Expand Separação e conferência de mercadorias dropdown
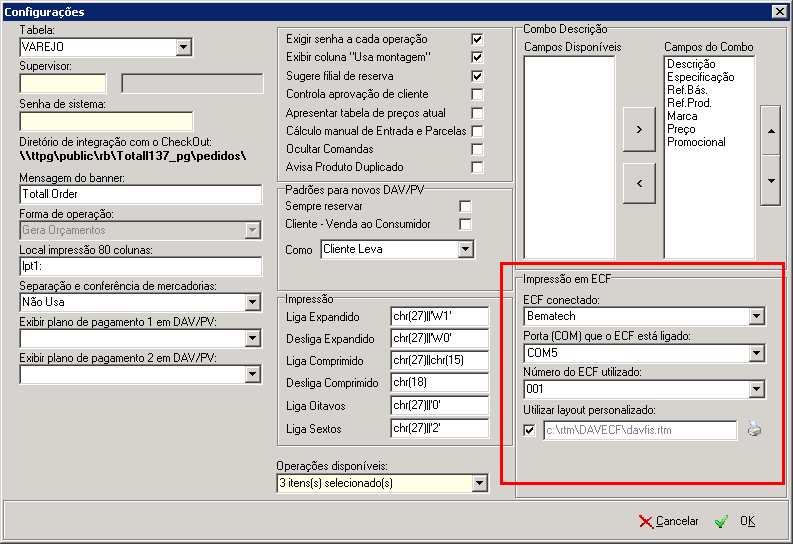The width and height of the screenshot is (793, 544). (253, 302)
